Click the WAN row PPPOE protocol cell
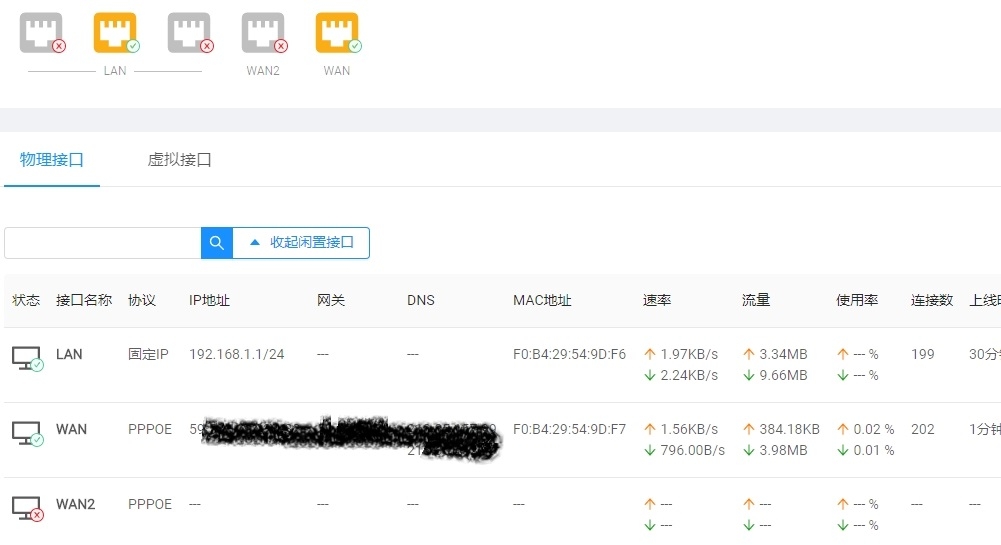1001x545 pixels. pos(150,429)
